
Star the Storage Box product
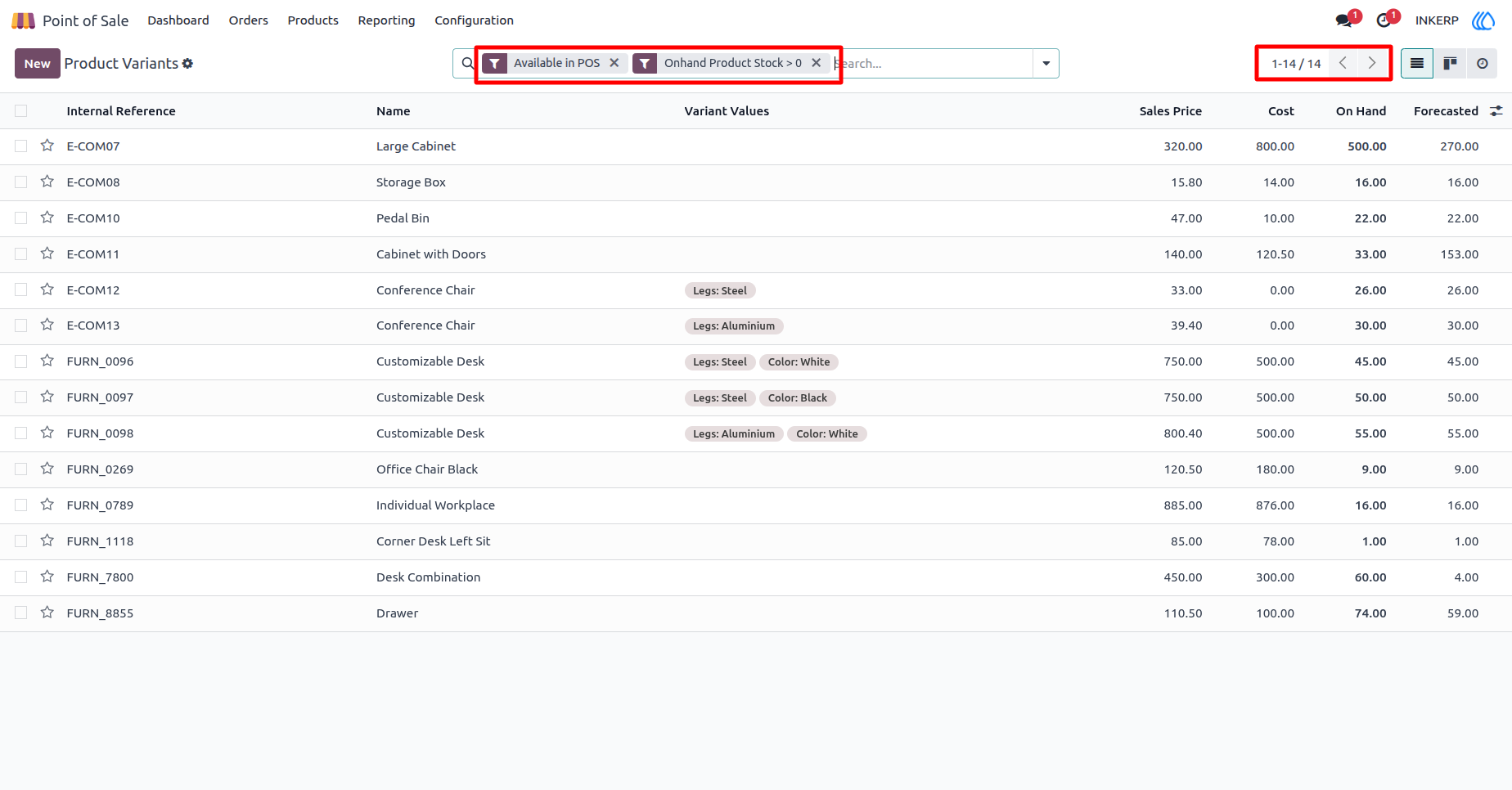47,182
